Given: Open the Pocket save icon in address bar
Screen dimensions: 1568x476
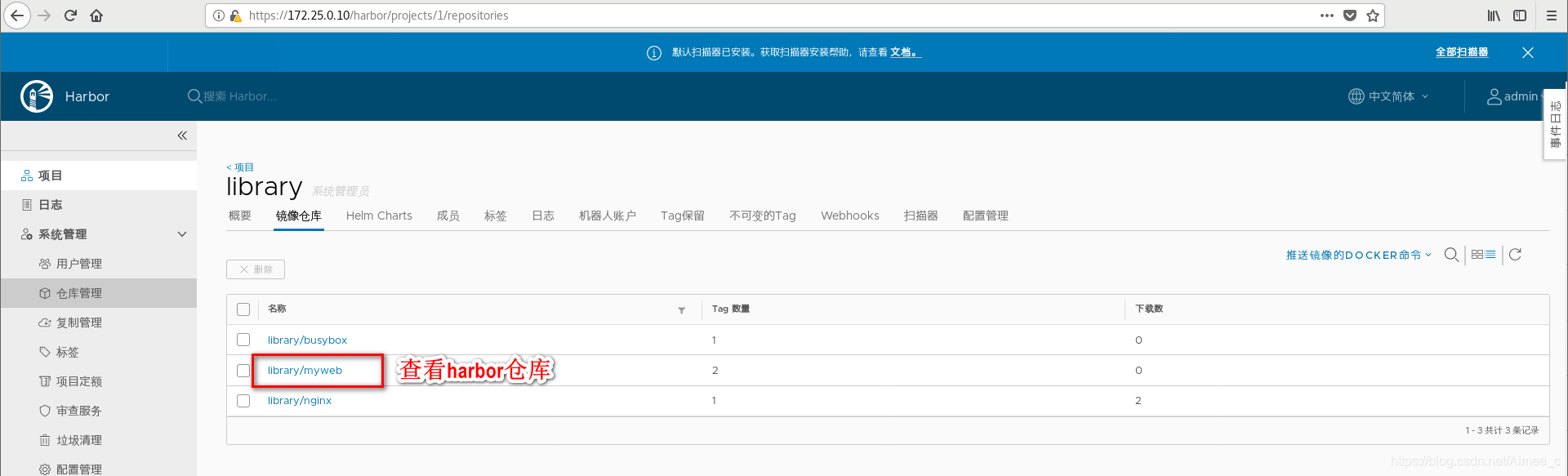Looking at the screenshot, I should coord(1350,16).
